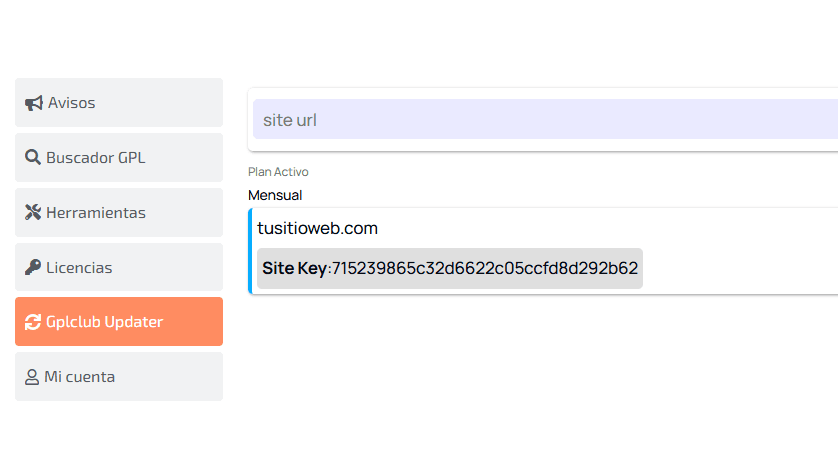
Task: Click the blue accent bar of site card
Action: point(250,251)
